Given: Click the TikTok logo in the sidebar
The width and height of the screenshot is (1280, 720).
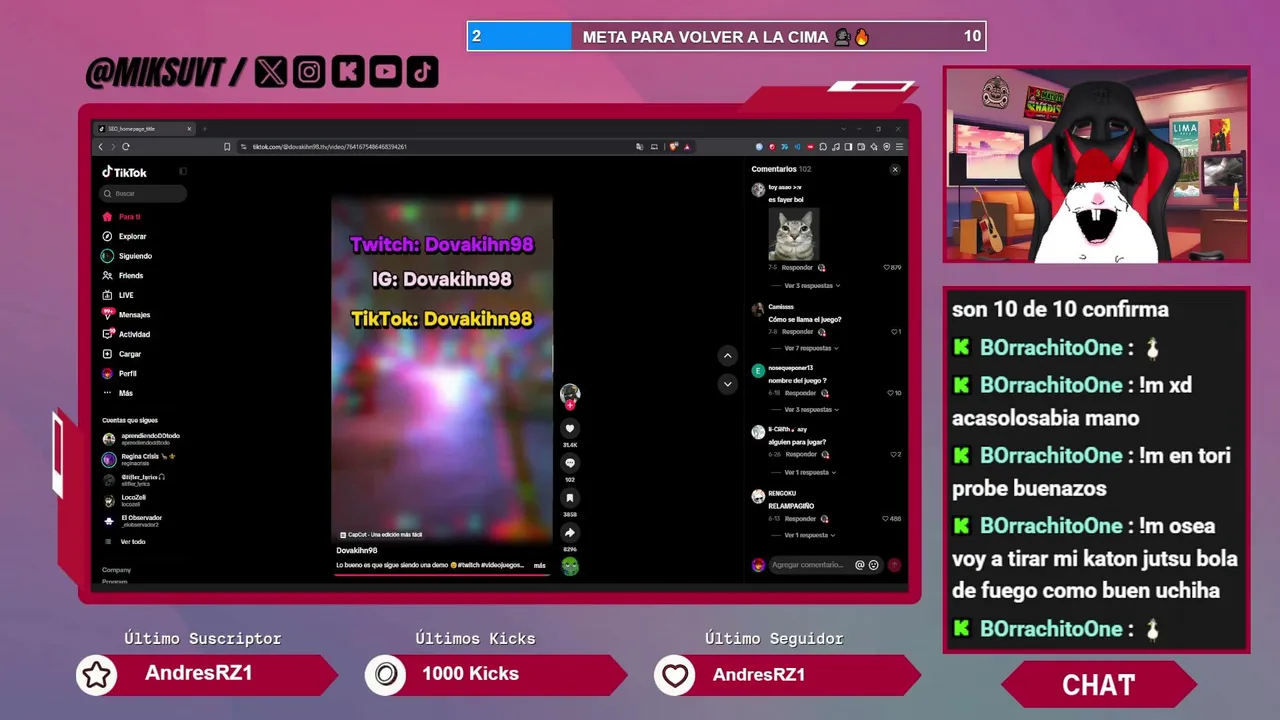Looking at the screenshot, I should (x=125, y=172).
